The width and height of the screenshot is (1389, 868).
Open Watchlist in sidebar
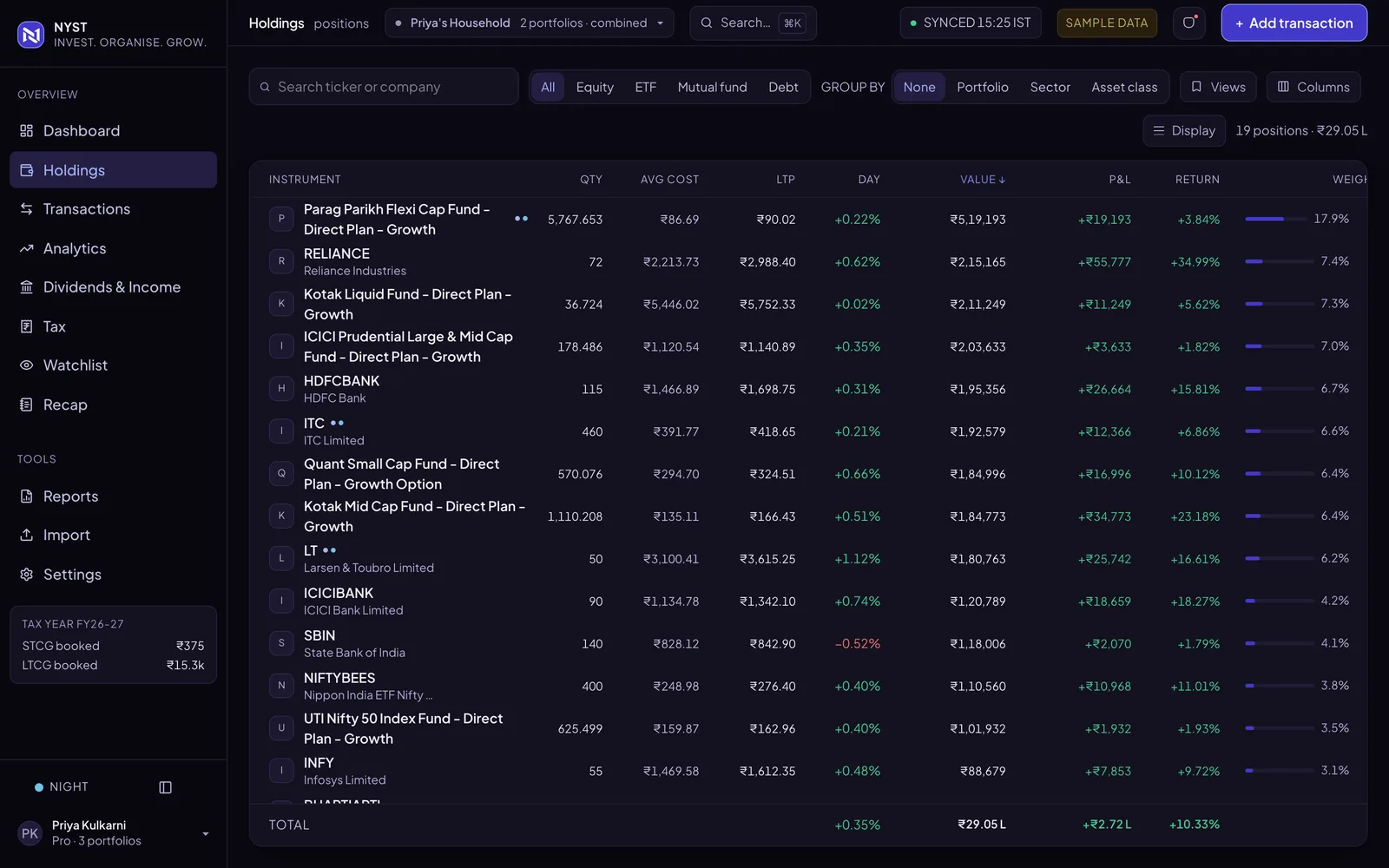coord(113,365)
